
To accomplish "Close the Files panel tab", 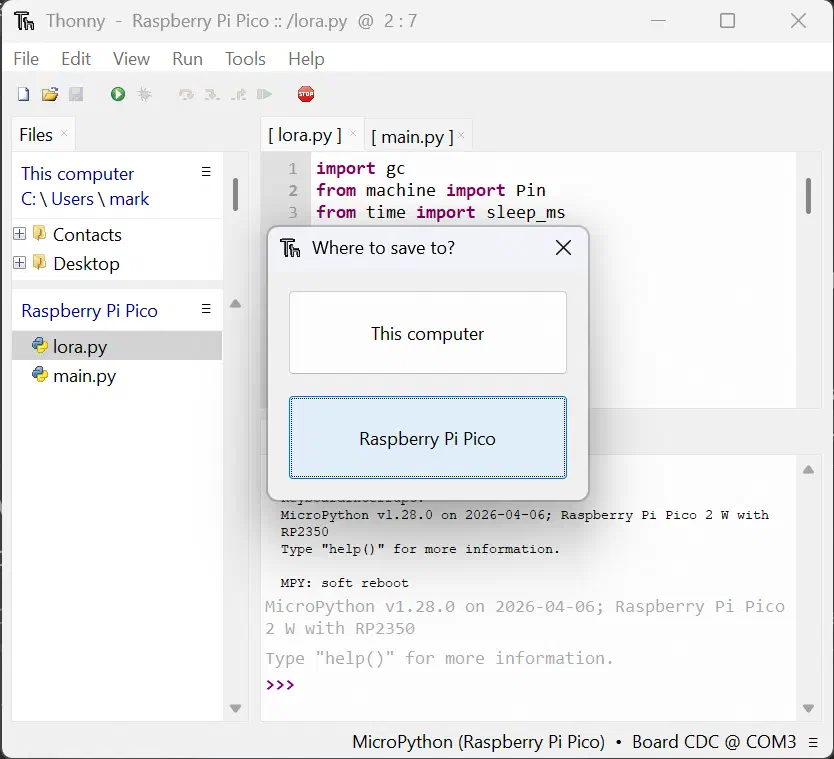I will (64, 133).
